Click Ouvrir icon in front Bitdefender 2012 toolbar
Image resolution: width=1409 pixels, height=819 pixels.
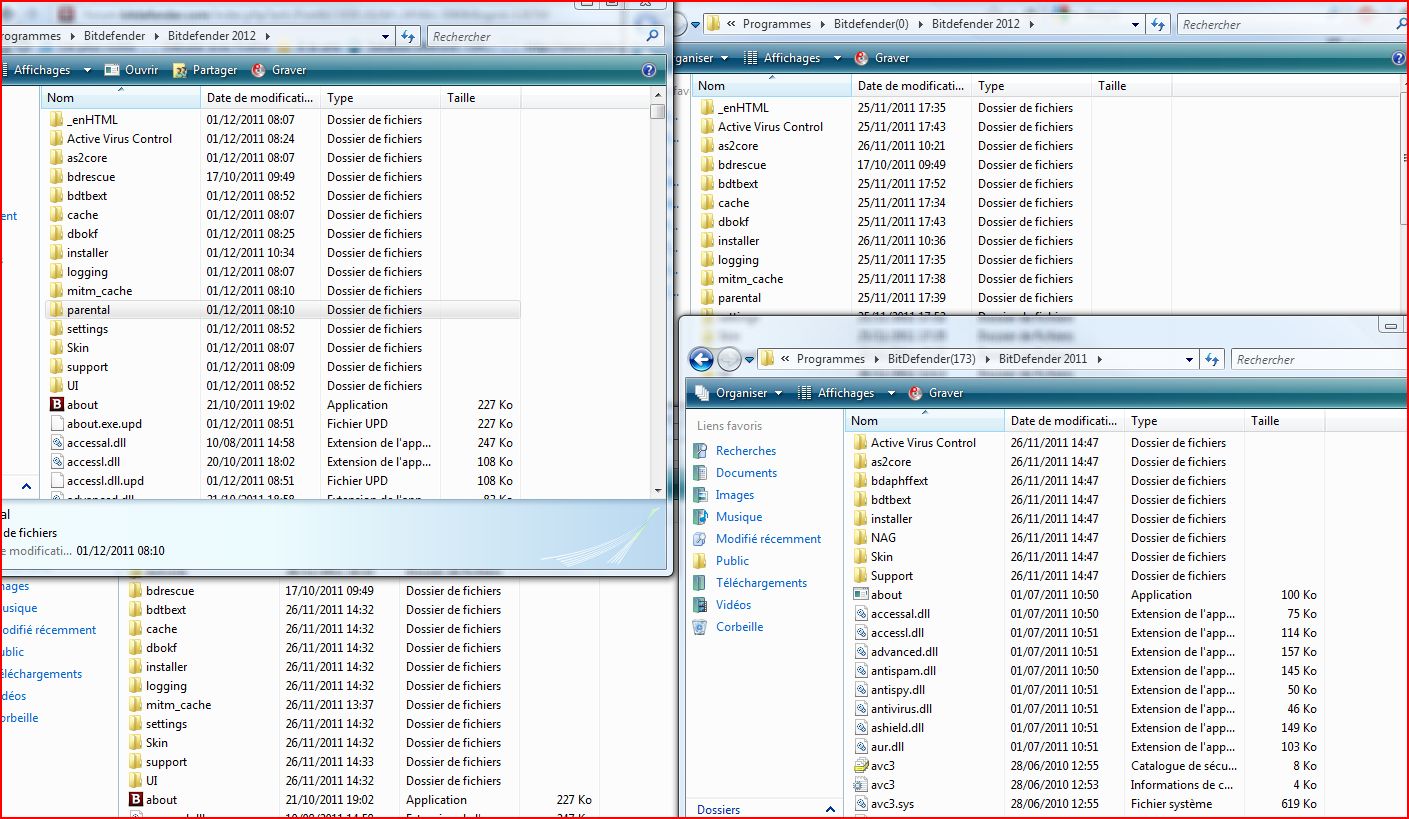[111, 70]
